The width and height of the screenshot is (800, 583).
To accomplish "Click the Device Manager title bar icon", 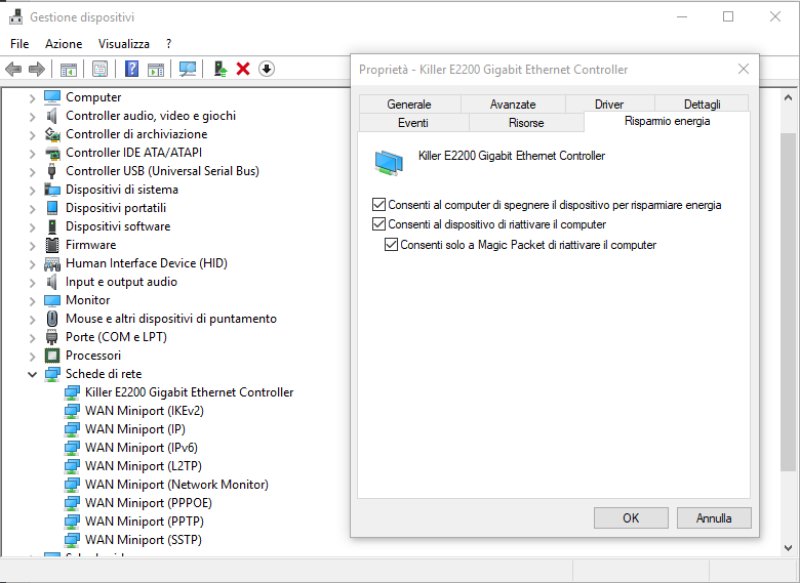I will (16, 17).
